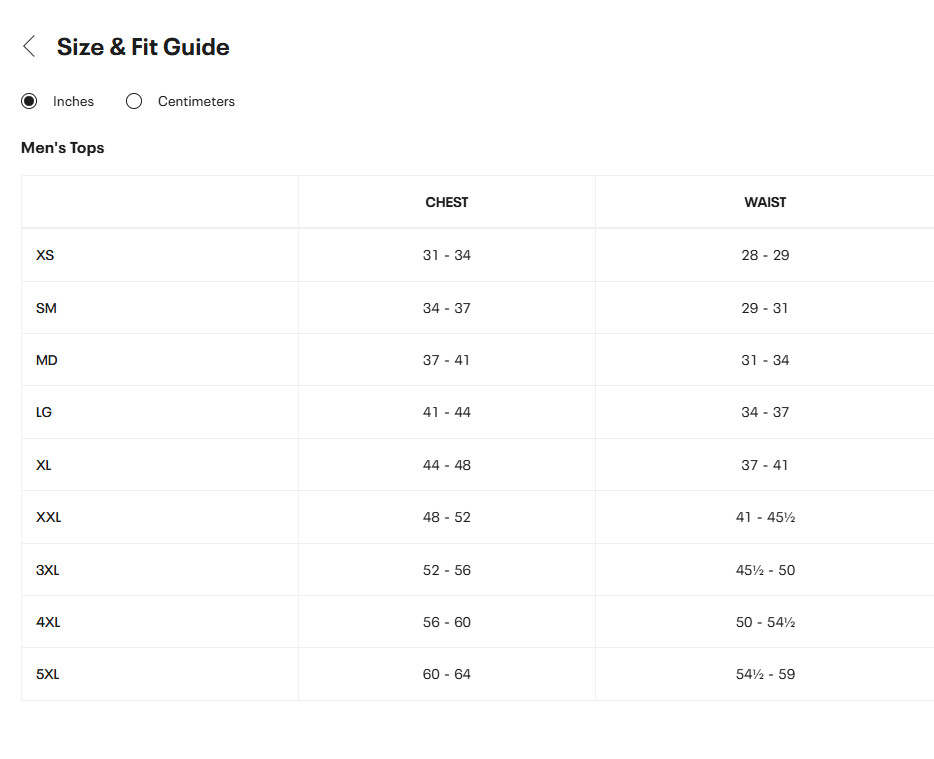
Task: Select the 5XL size row label
Action: pyautogui.click(x=48, y=674)
